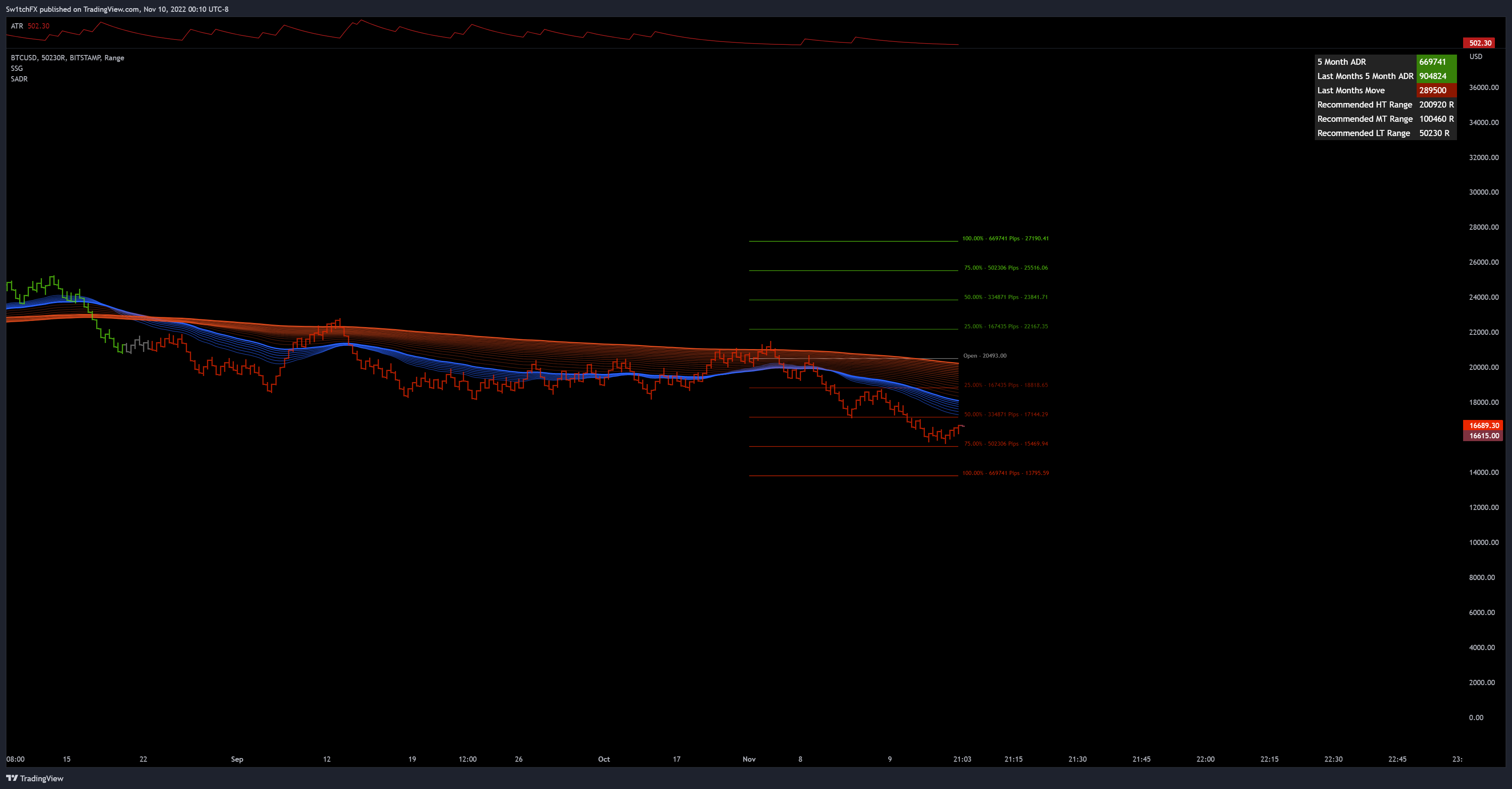The width and height of the screenshot is (1512, 789).
Task: Click the green 669741 ADR value cell
Action: coord(1436,62)
